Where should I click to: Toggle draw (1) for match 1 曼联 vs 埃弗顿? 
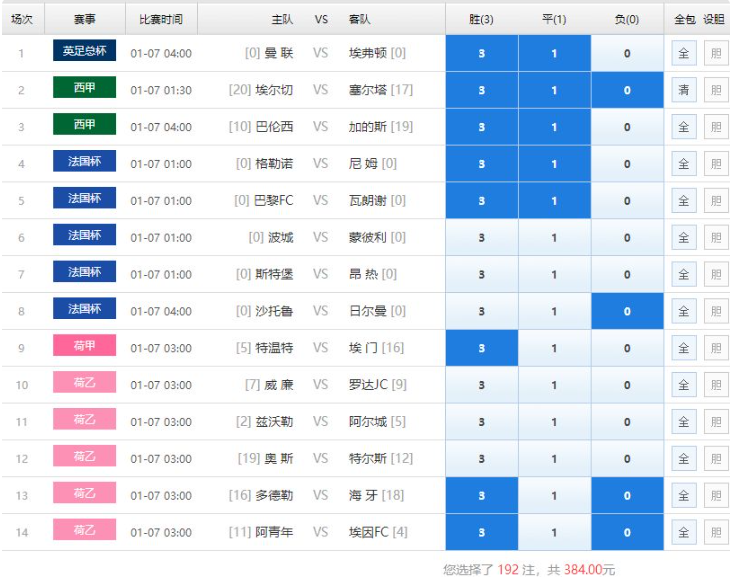click(x=554, y=53)
